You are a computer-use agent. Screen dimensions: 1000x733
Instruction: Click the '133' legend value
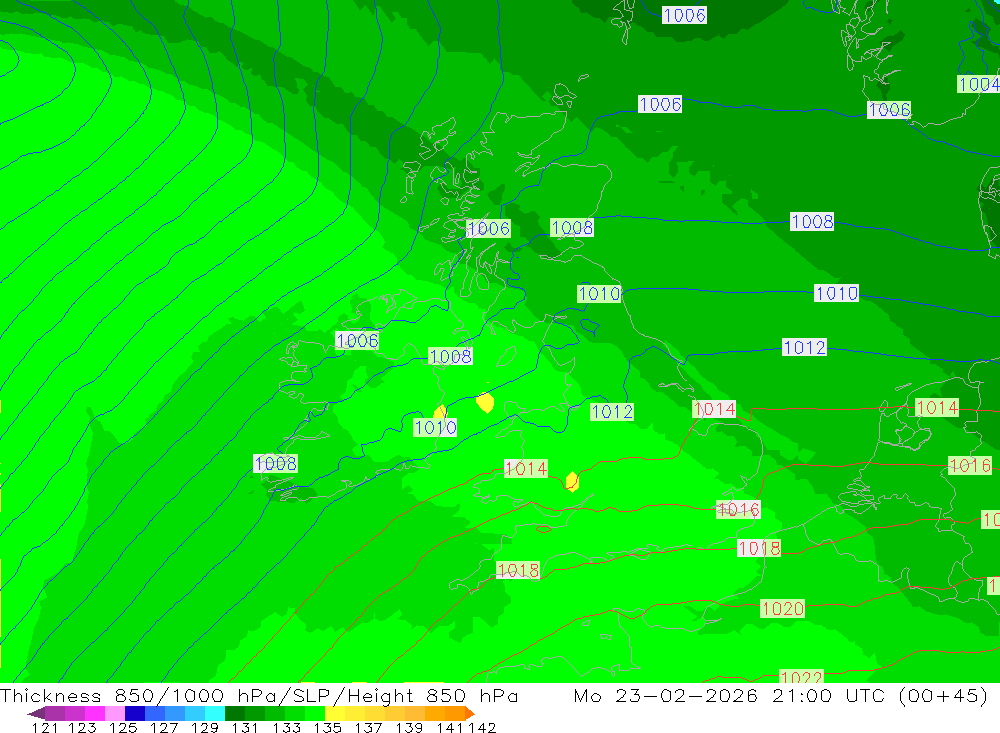[x=286, y=727]
